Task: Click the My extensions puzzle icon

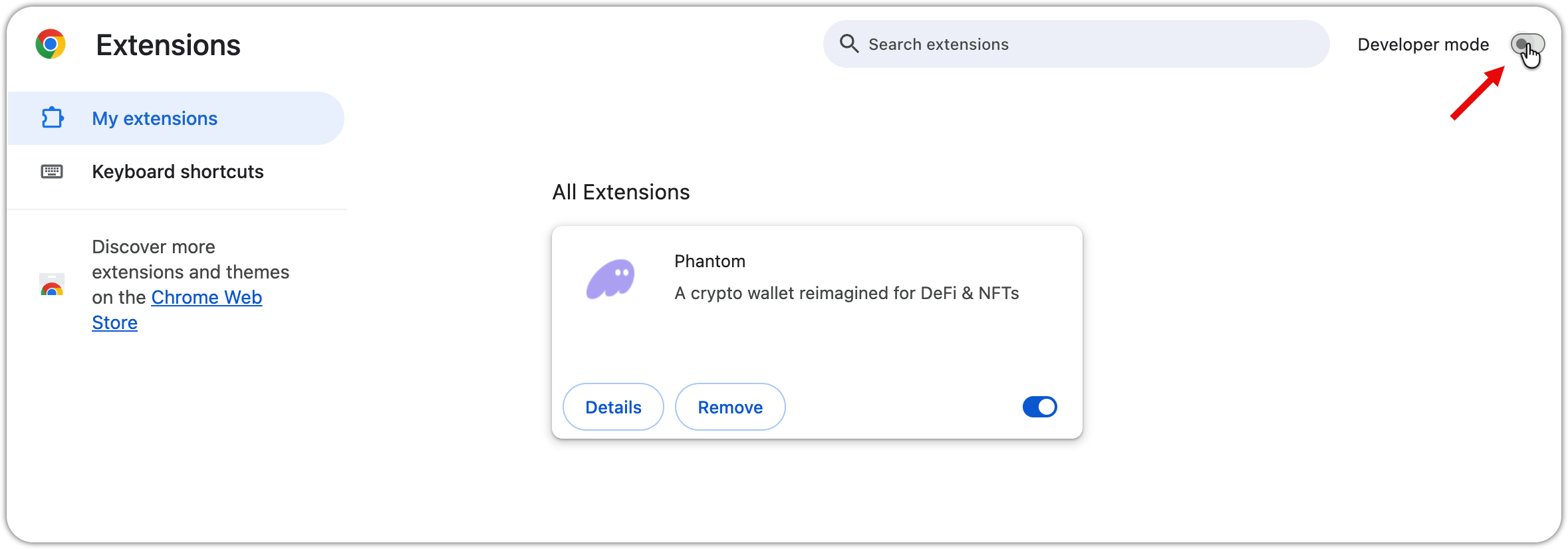Action: [x=53, y=118]
